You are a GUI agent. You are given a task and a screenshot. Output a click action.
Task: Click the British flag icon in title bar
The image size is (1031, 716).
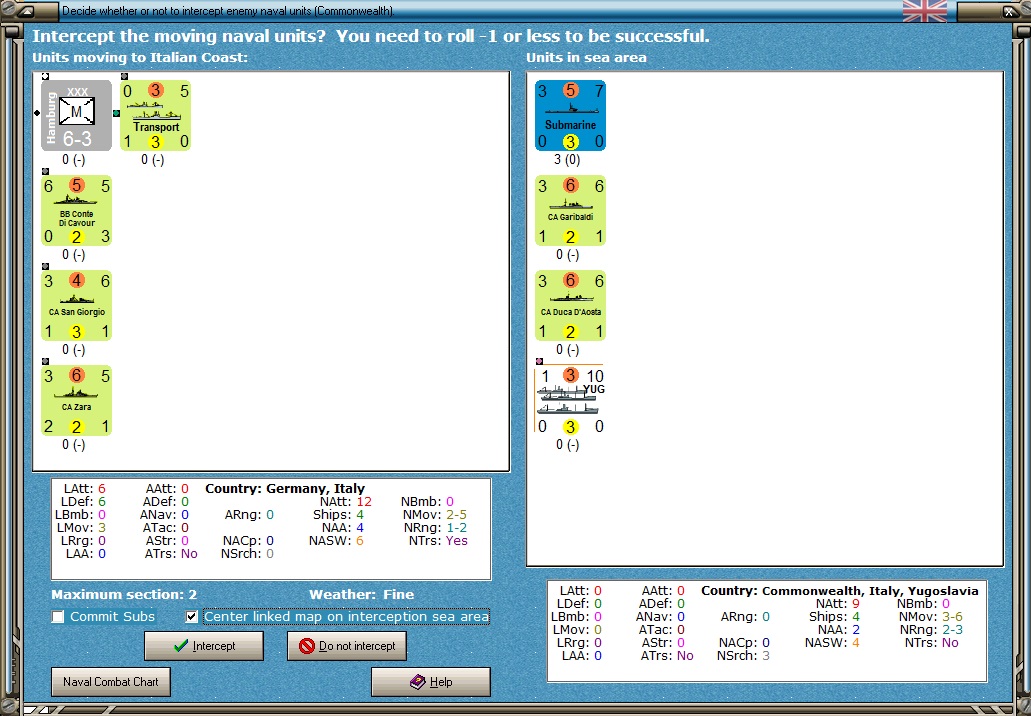[924, 11]
